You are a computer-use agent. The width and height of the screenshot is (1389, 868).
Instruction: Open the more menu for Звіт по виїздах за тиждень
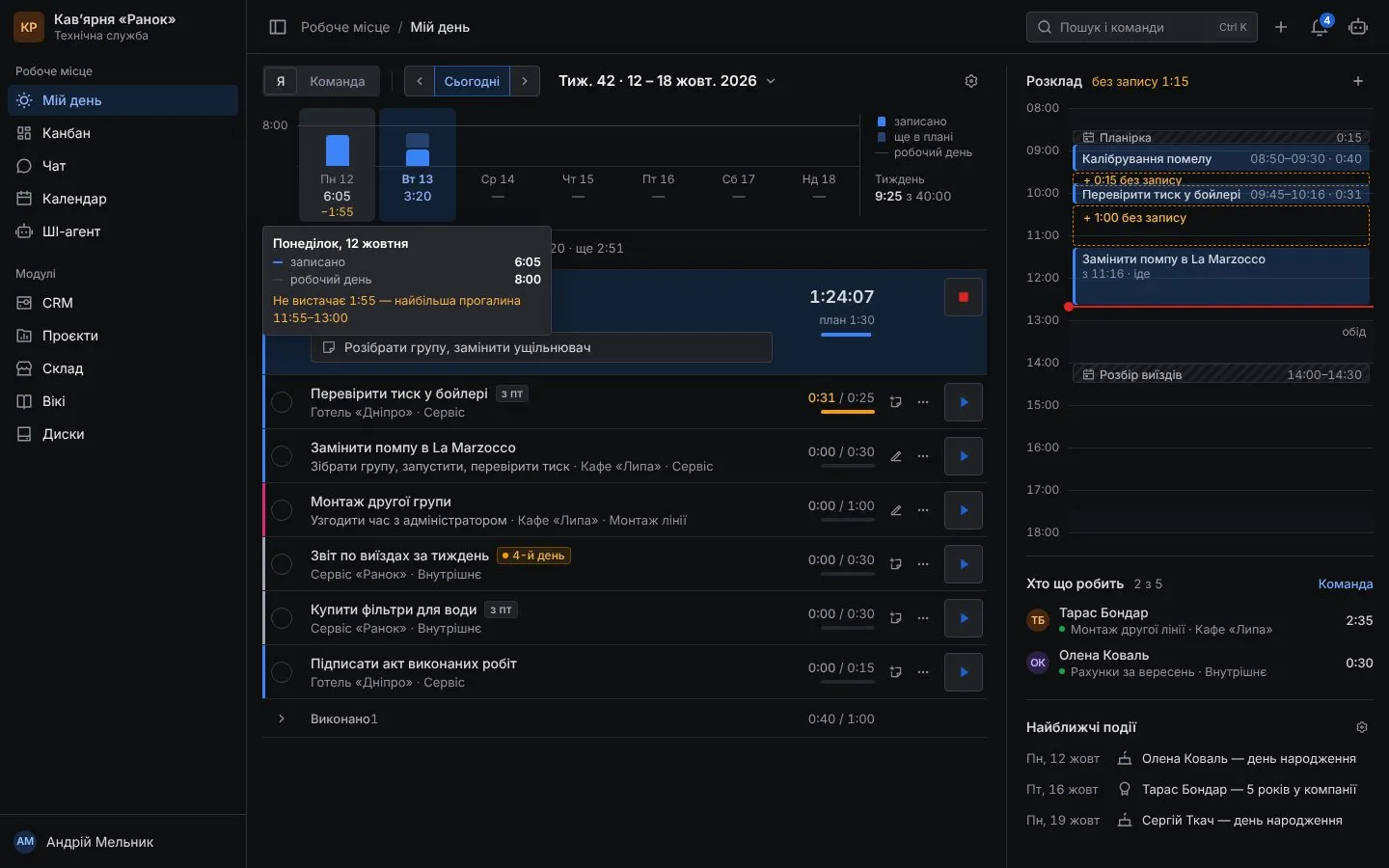(x=923, y=564)
